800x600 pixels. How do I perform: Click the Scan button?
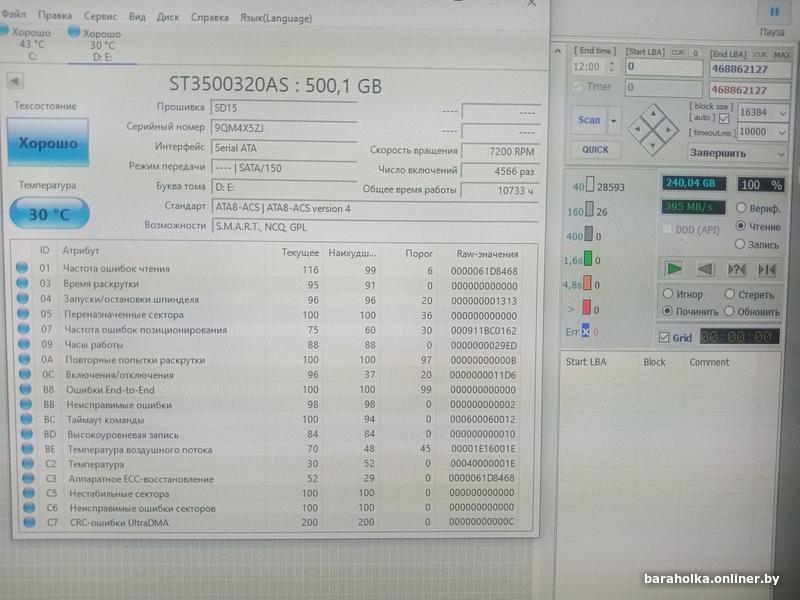click(x=589, y=120)
